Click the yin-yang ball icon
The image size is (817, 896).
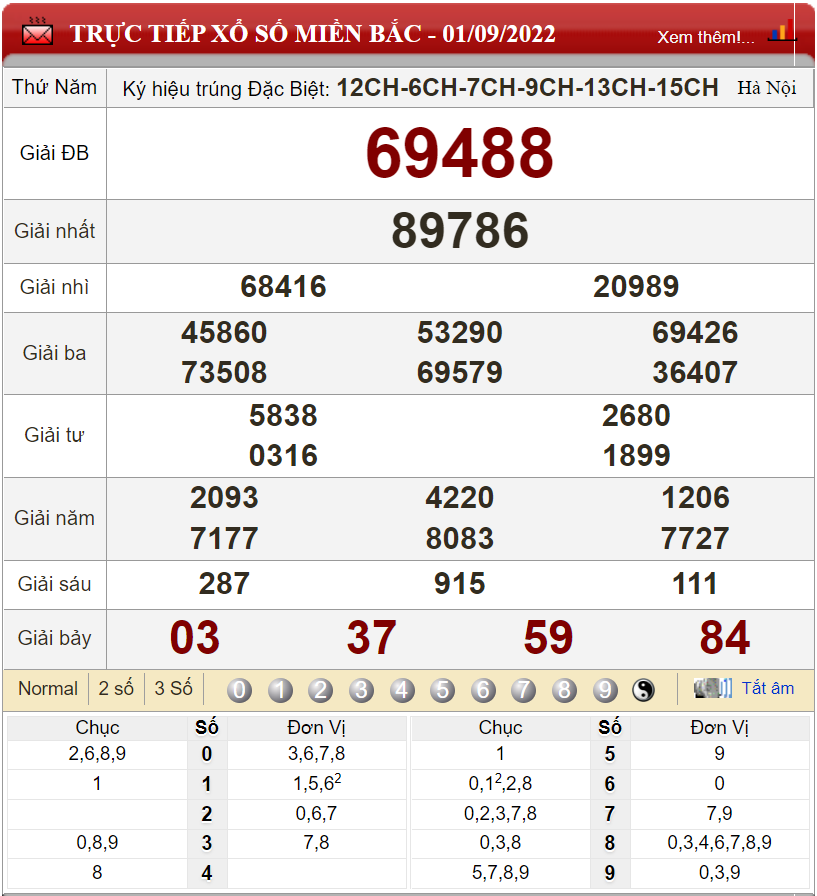coord(643,690)
